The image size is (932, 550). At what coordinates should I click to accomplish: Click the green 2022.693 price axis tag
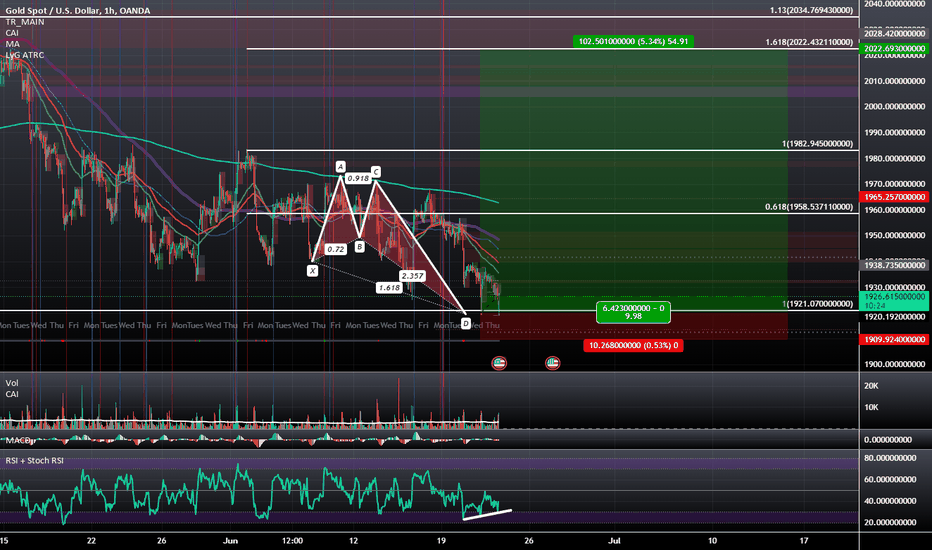[894, 48]
